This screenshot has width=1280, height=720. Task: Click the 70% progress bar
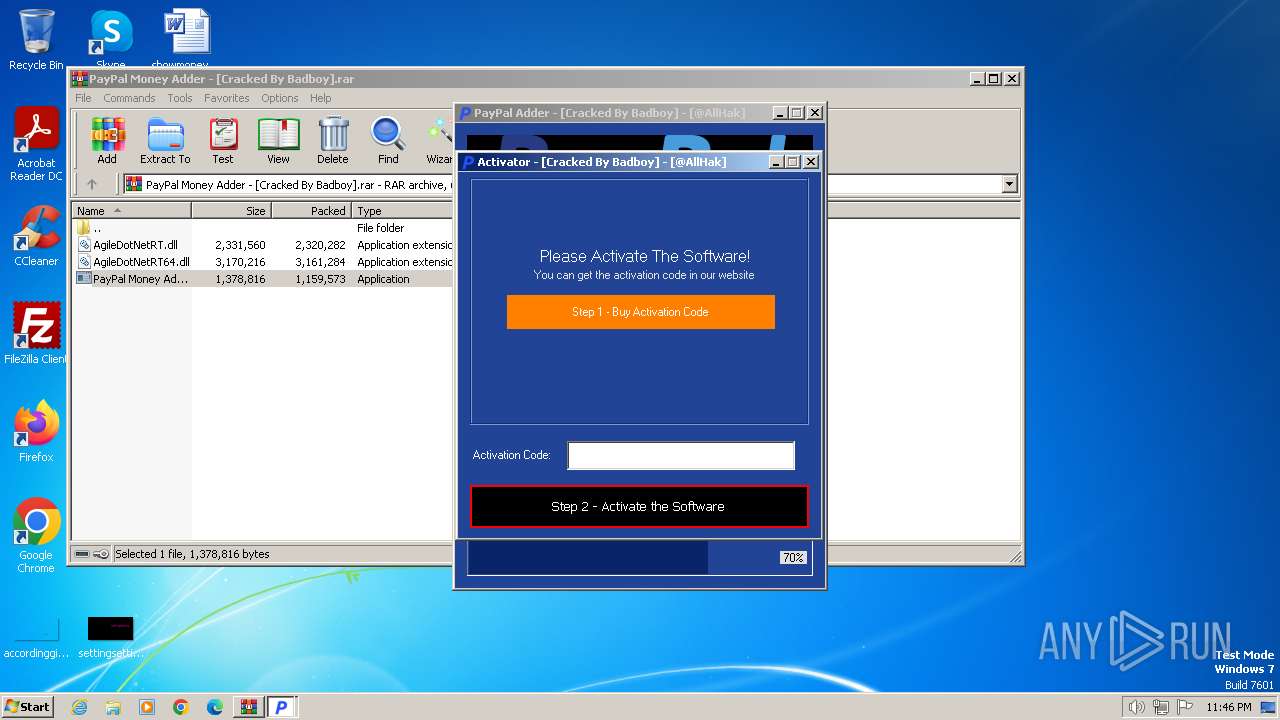click(x=640, y=558)
